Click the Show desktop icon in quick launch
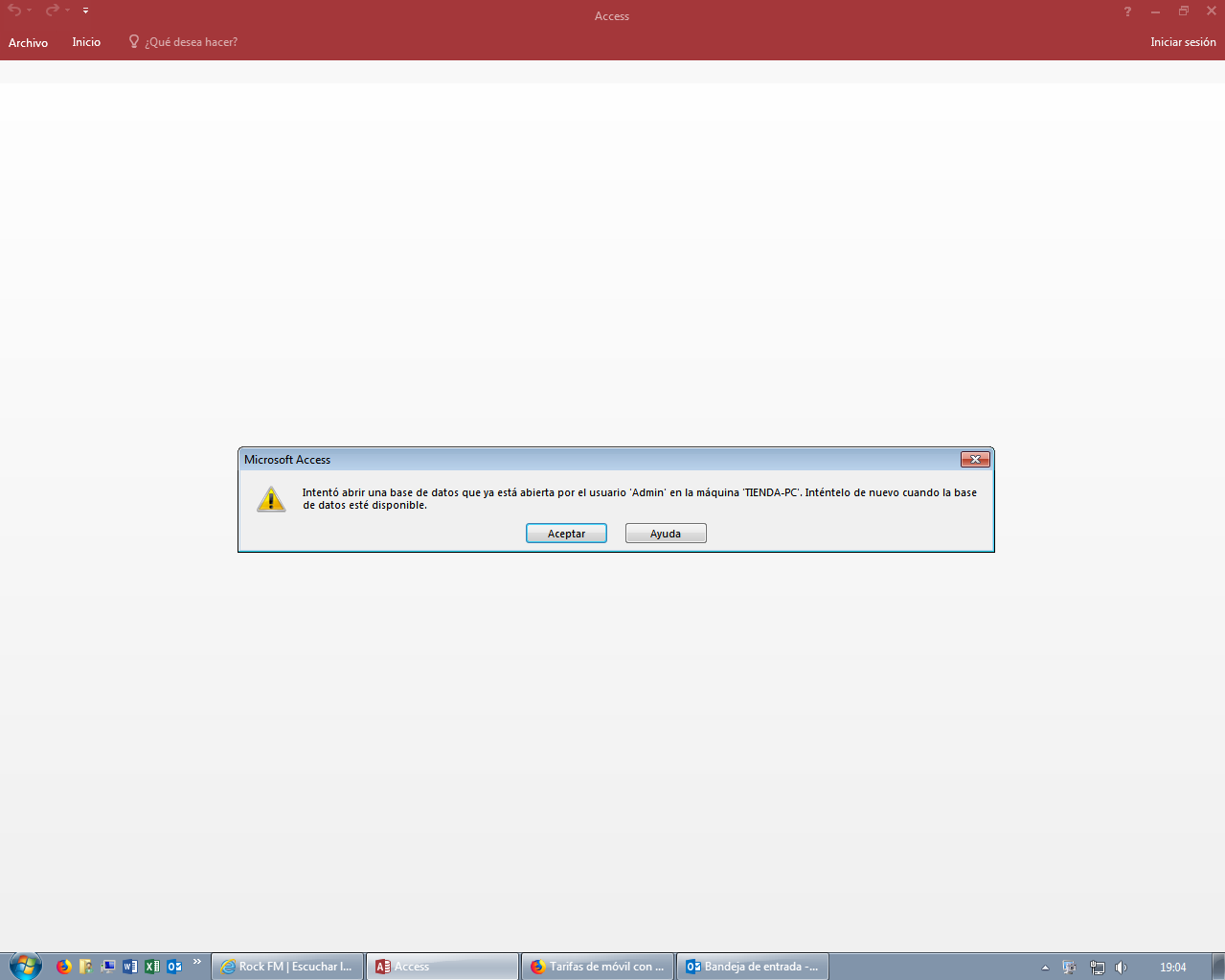 click(x=108, y=967)
